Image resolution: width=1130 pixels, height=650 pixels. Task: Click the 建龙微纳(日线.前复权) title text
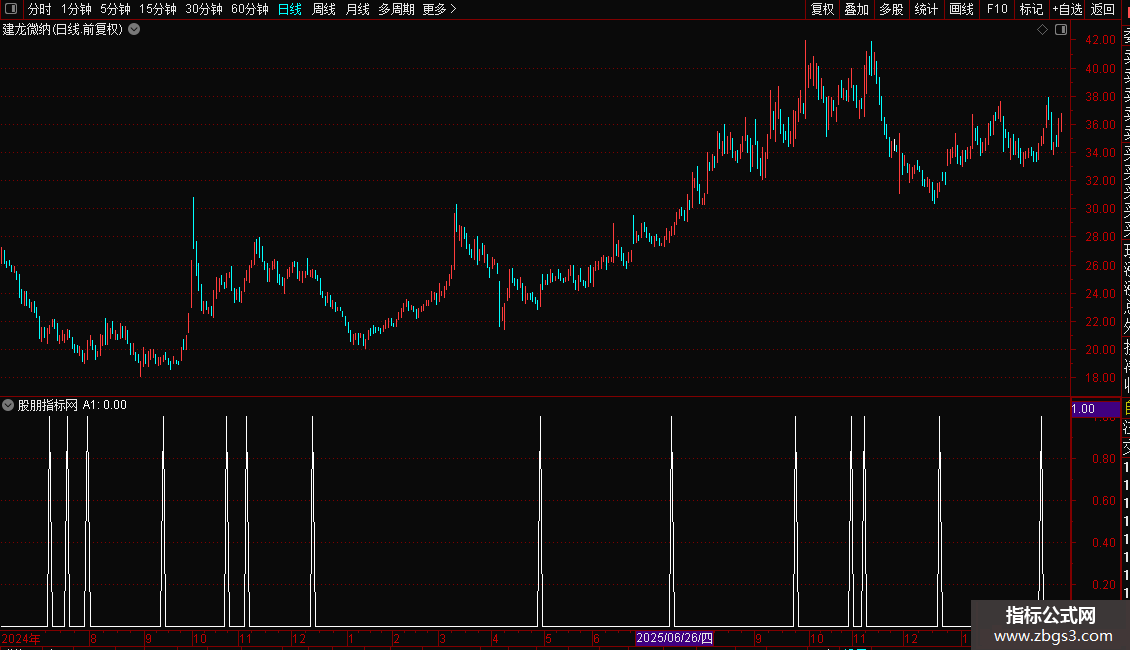(x=63, y=30)
